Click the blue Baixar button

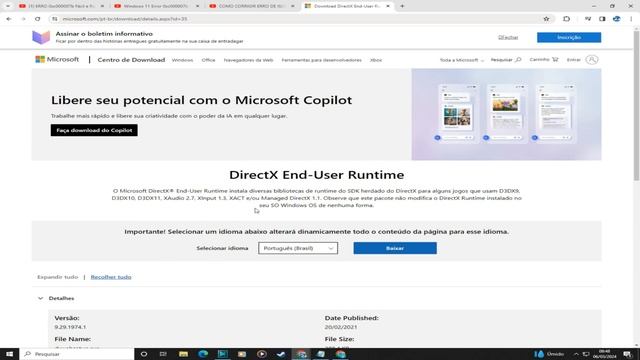tap(395, 248)
